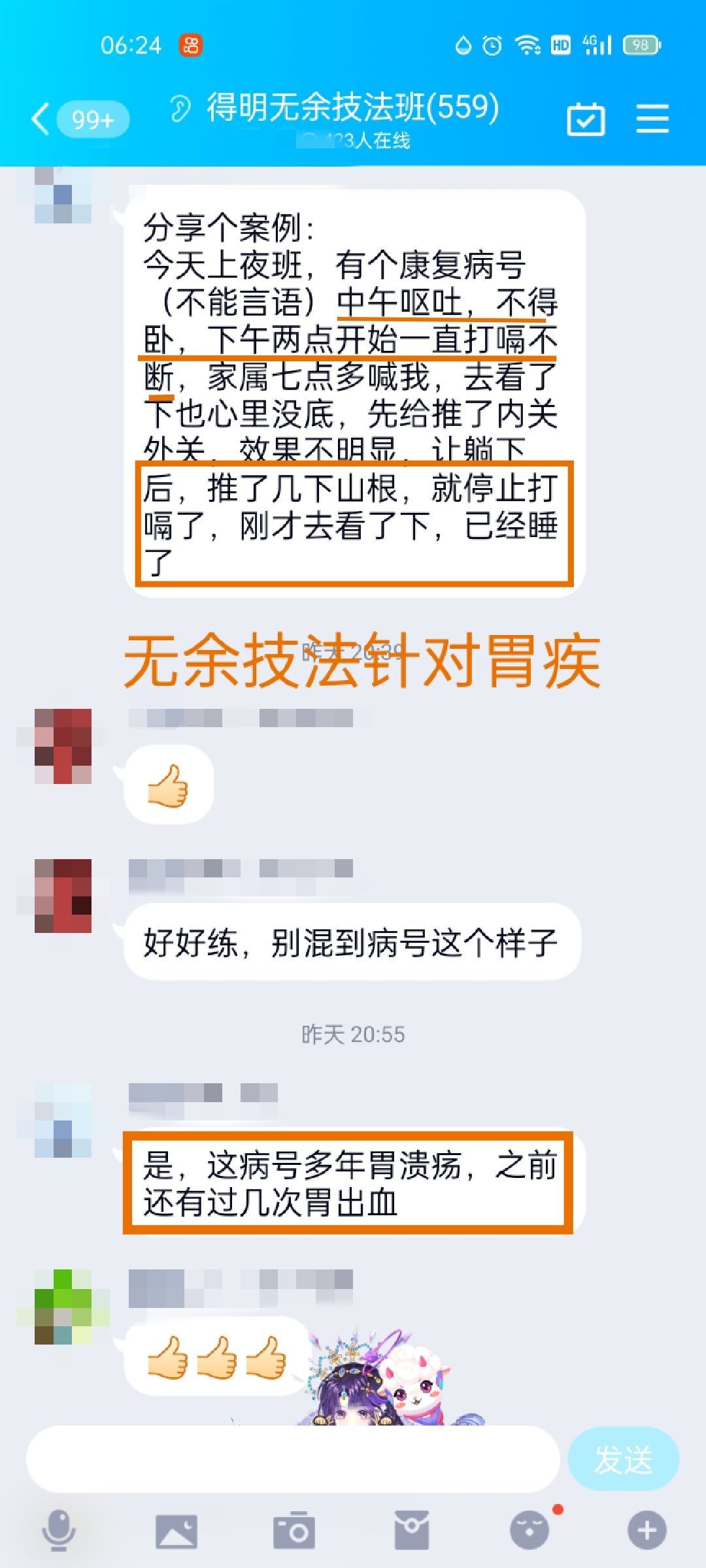Screen dimensions: 706x1568
Task: Tap the Send (发送) button
Action: pos(624,1460)
